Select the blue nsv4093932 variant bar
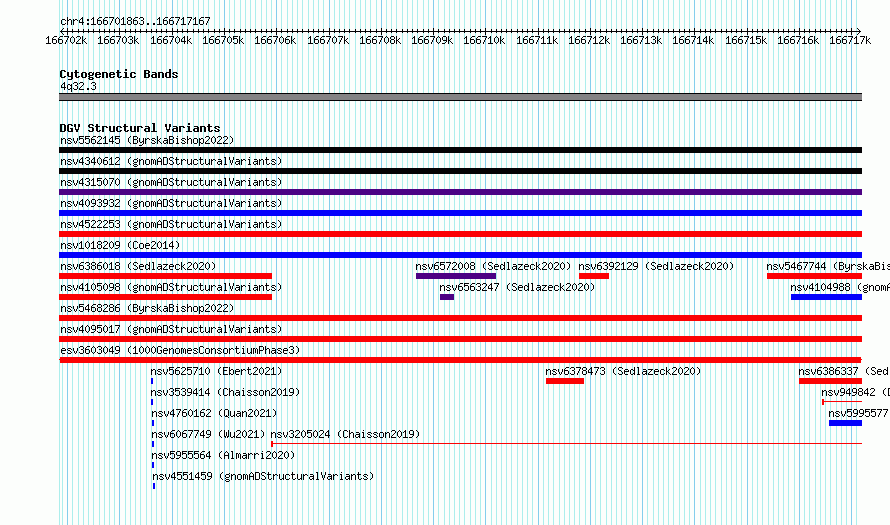Image resolution: width=890 pixels, height=525 pixels. pyautogui.click(x=460, y=213)
